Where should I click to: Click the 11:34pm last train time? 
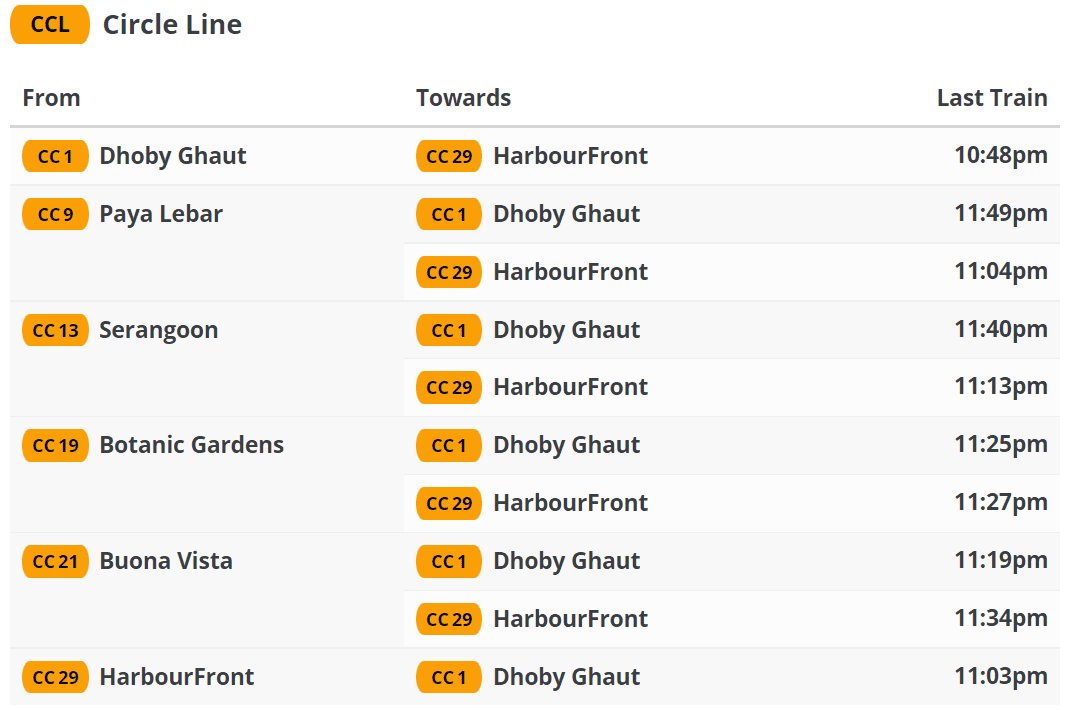click(x=1000, y=619)
